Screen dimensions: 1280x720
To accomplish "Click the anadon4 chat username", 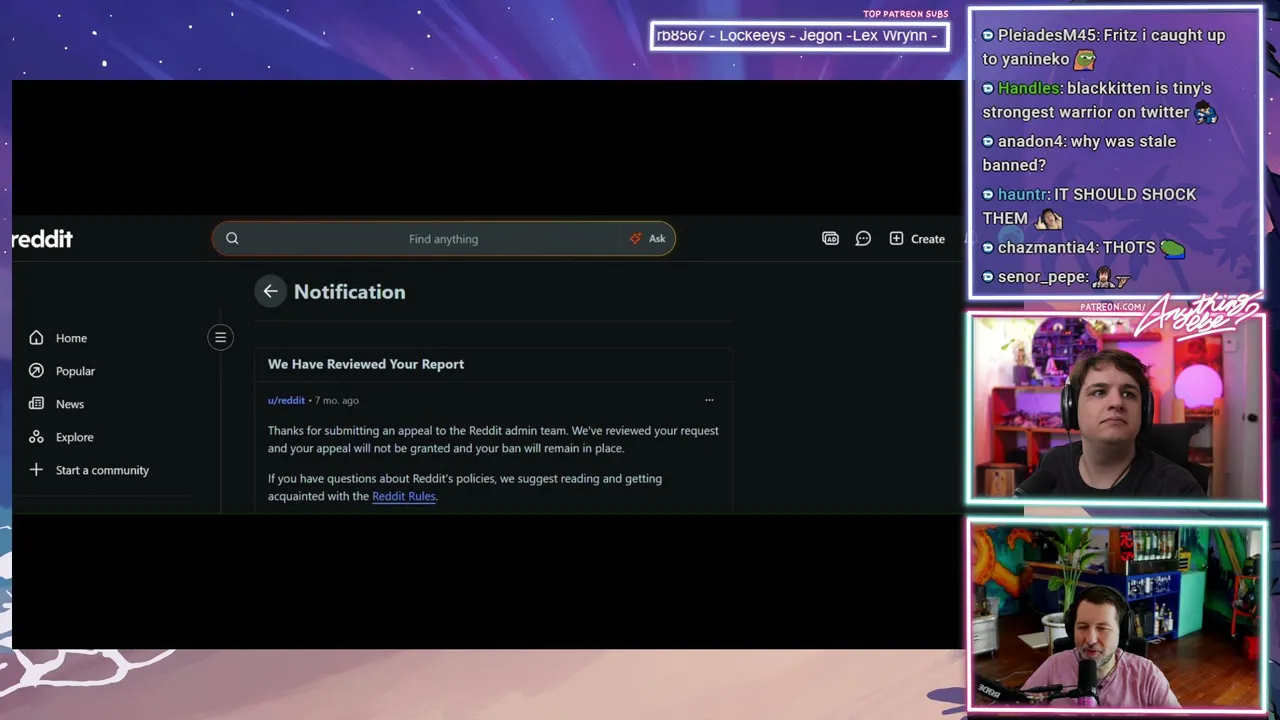I will click(1031, 141).
